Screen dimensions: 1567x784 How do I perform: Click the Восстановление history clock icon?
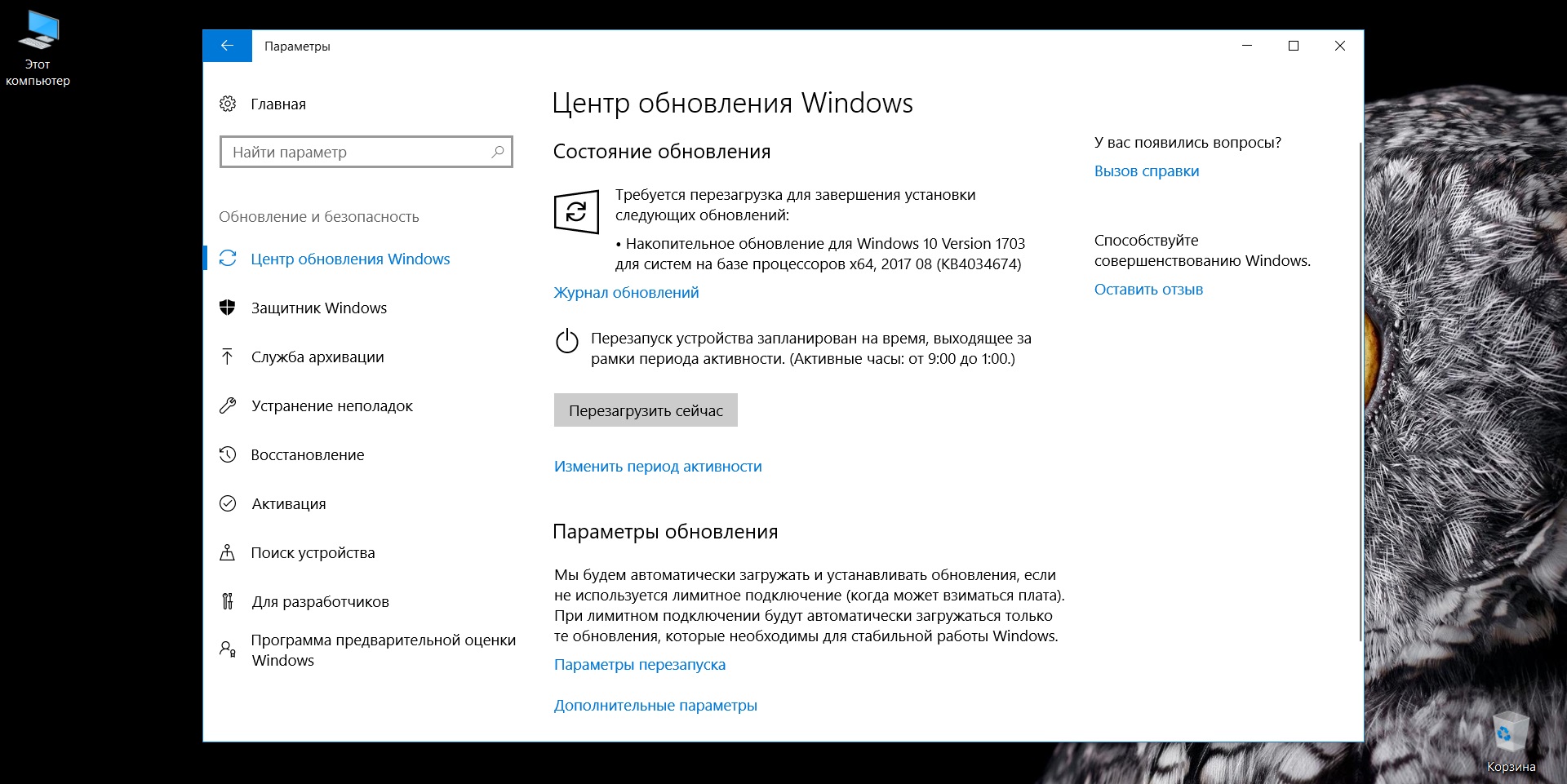click(x=228, y=454)
